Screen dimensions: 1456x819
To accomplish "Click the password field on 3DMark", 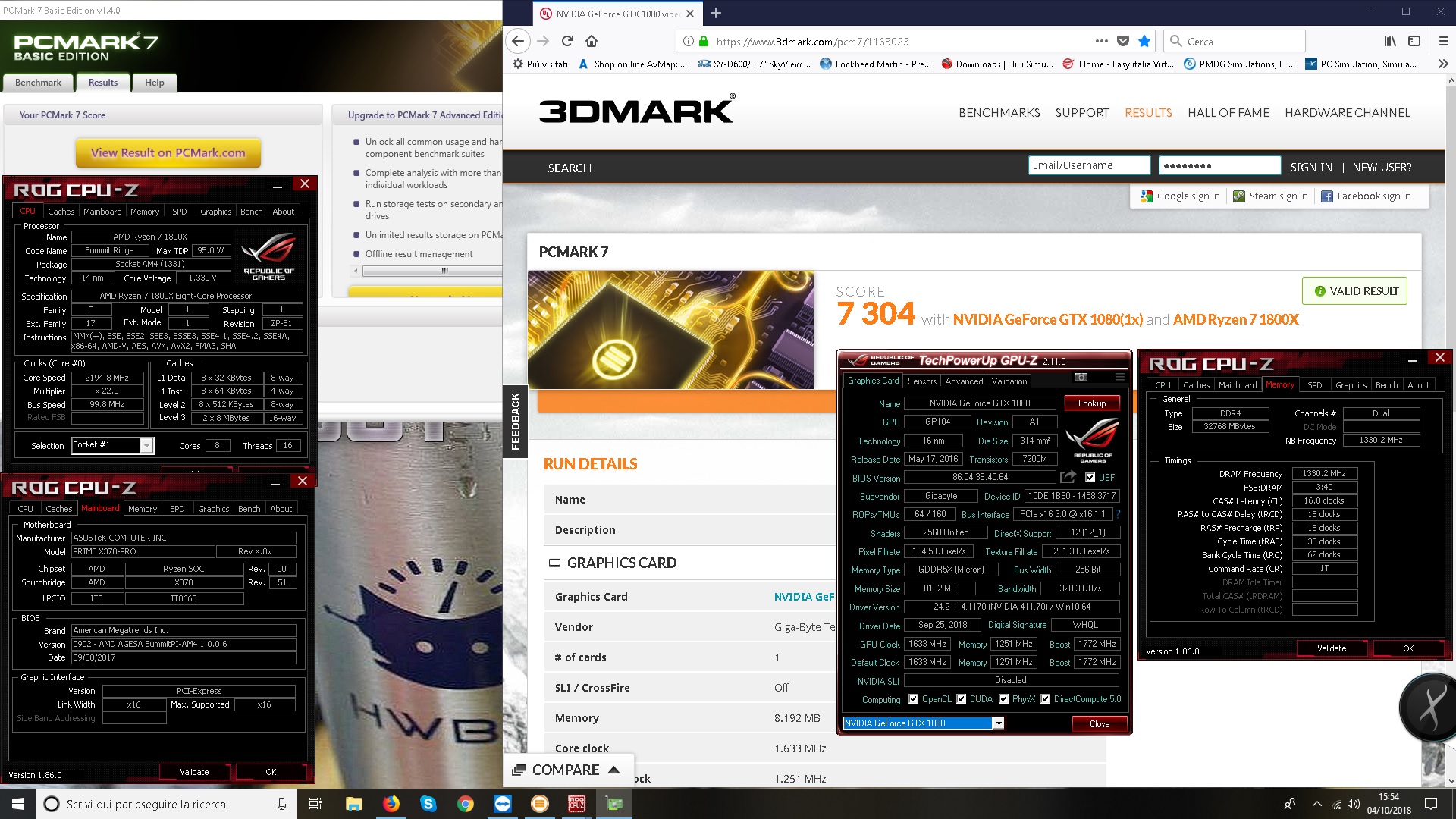I will [x=1220, y=165].
